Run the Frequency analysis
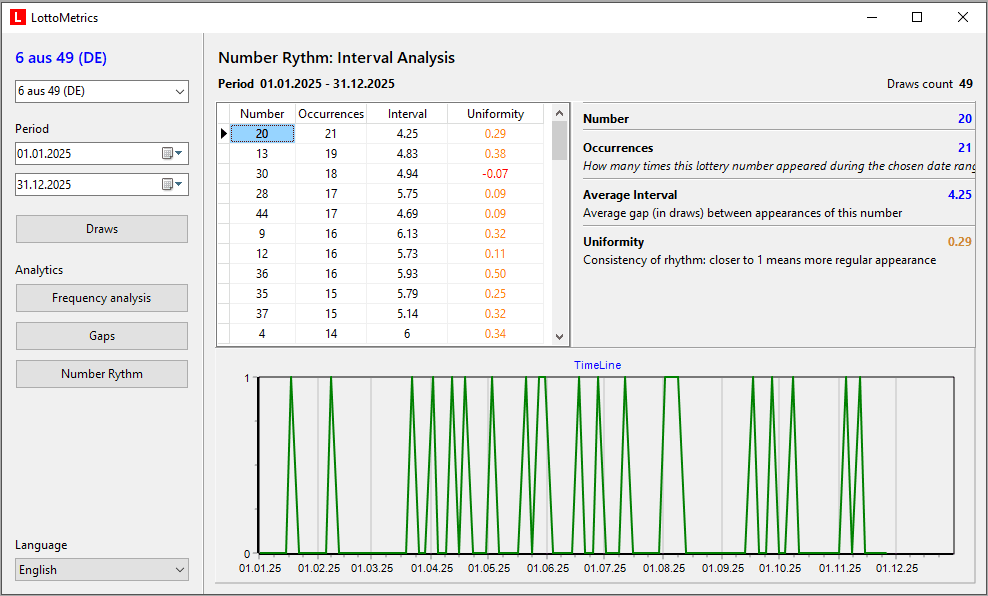This screenshot has height=596, width=988. (x=101, y=298)
